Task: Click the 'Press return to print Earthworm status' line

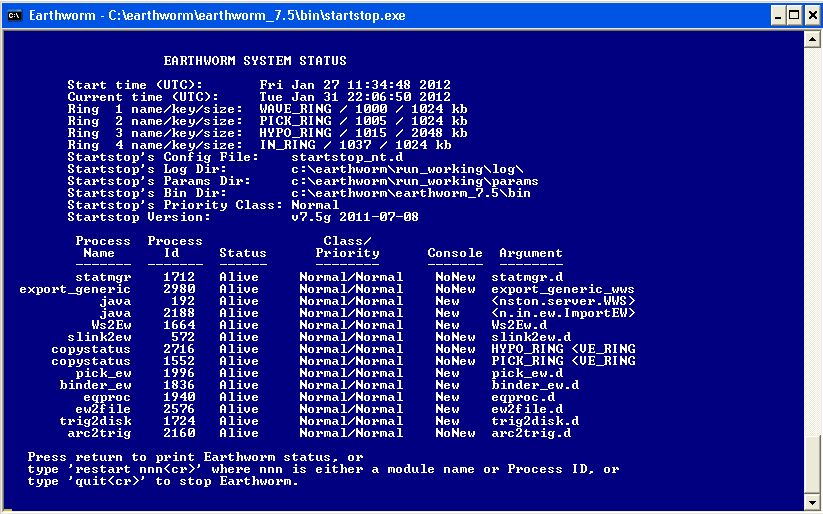Action: 195,457
